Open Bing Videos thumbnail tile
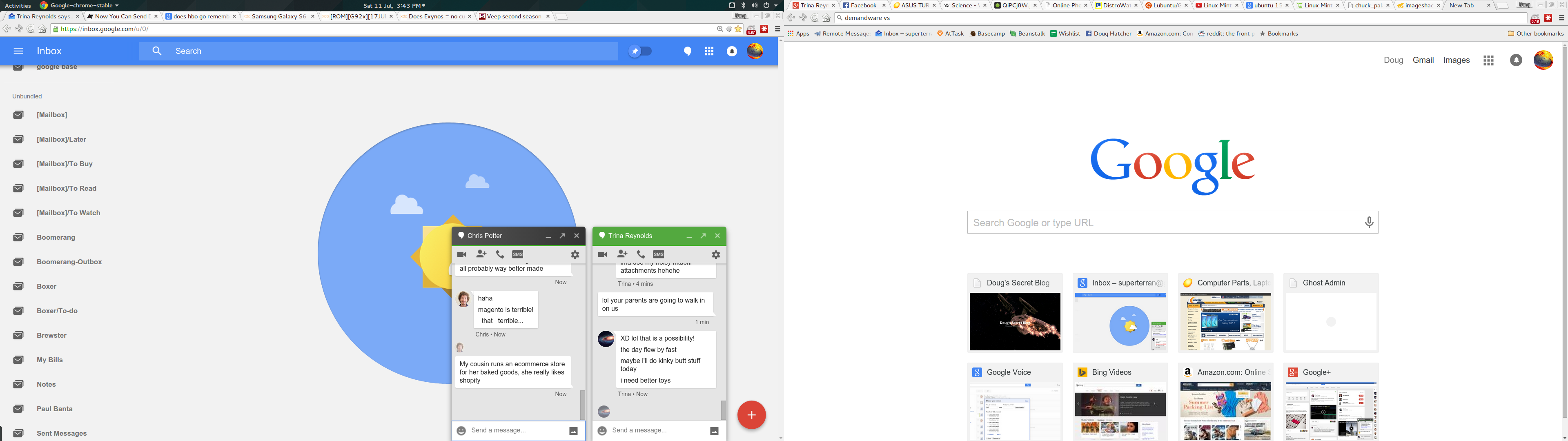Viewport: 1568px width, 441px height. point(1120,402)
